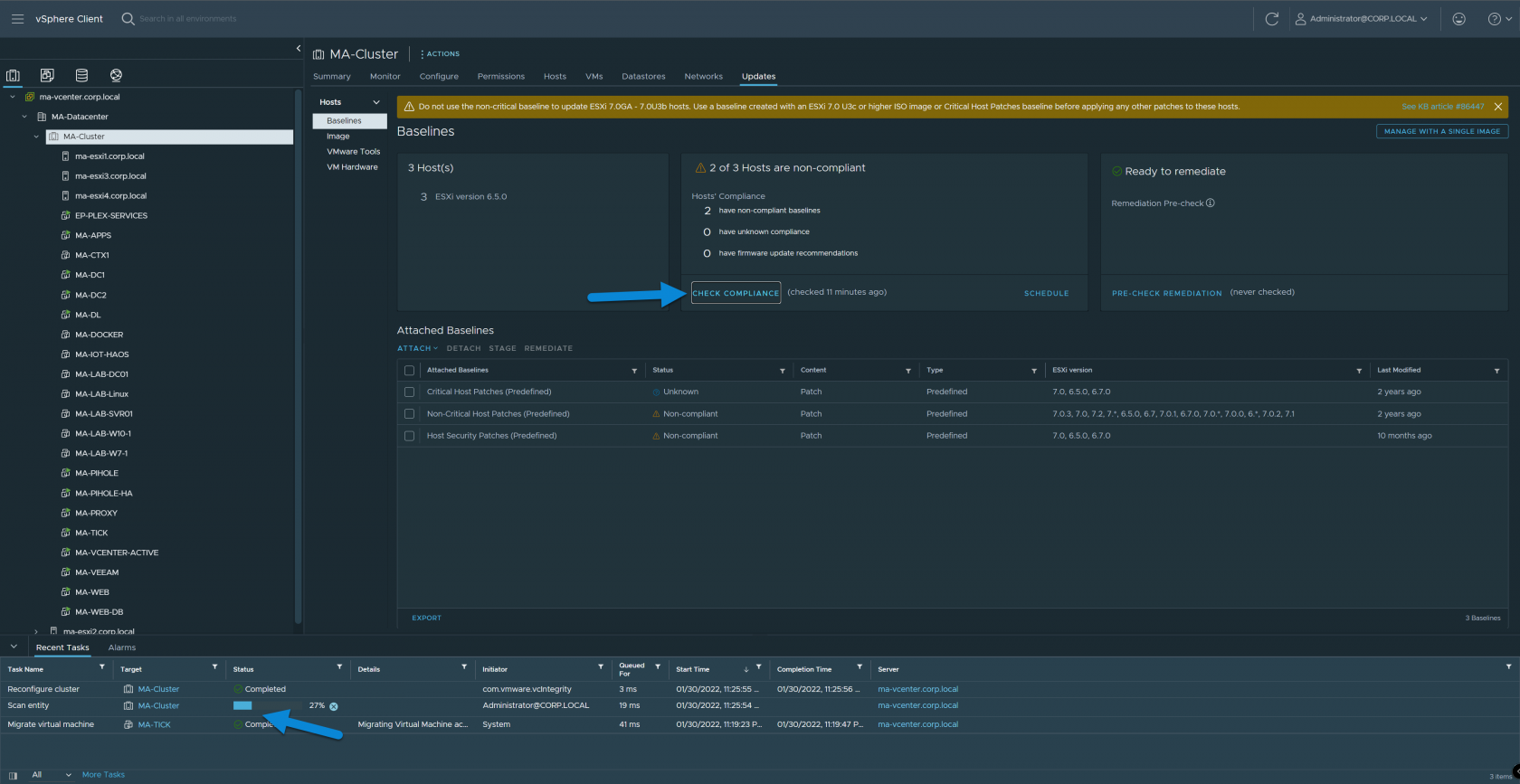Click PRE-CHECK REMEDIATION button
Screen dimensions: 1520x784
pyautogui.click(x=1166, y=293)
